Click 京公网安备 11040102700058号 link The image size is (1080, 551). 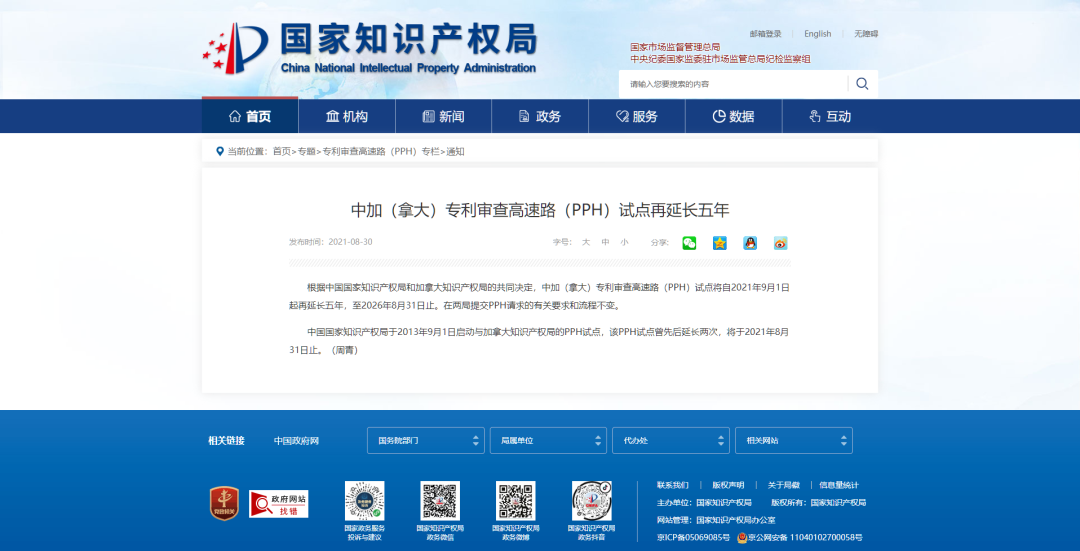tap(805, 537)
